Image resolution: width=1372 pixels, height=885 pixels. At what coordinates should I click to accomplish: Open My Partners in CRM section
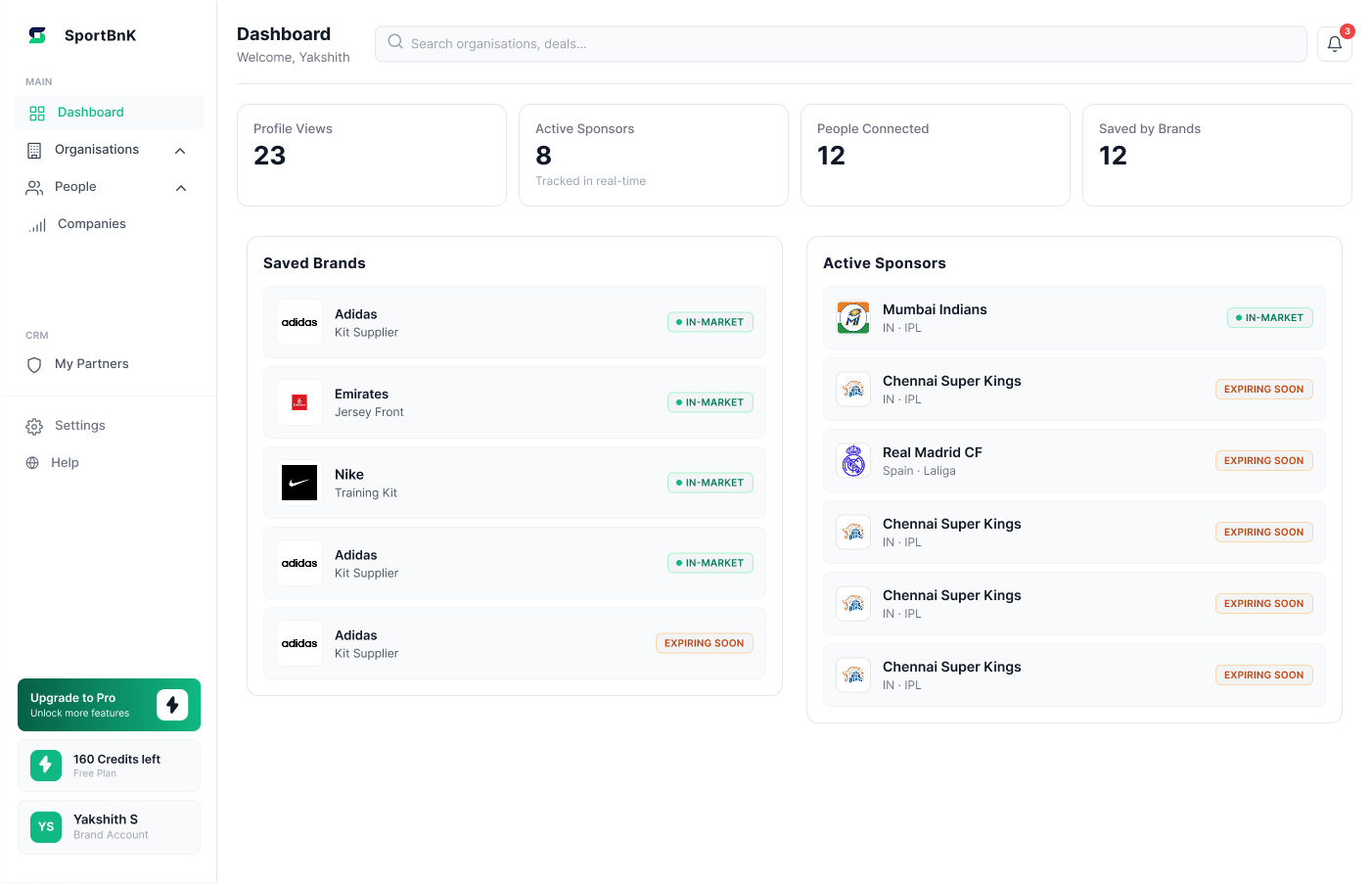click(109, 364)
